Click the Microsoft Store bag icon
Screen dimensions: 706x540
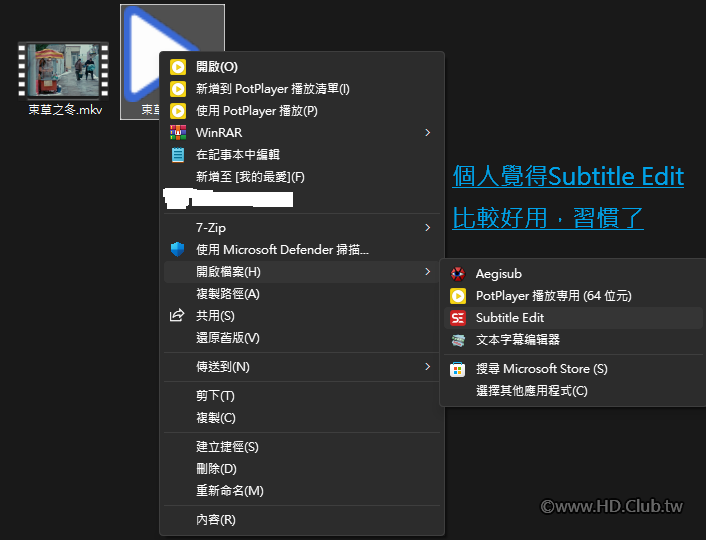coord(457,369)
